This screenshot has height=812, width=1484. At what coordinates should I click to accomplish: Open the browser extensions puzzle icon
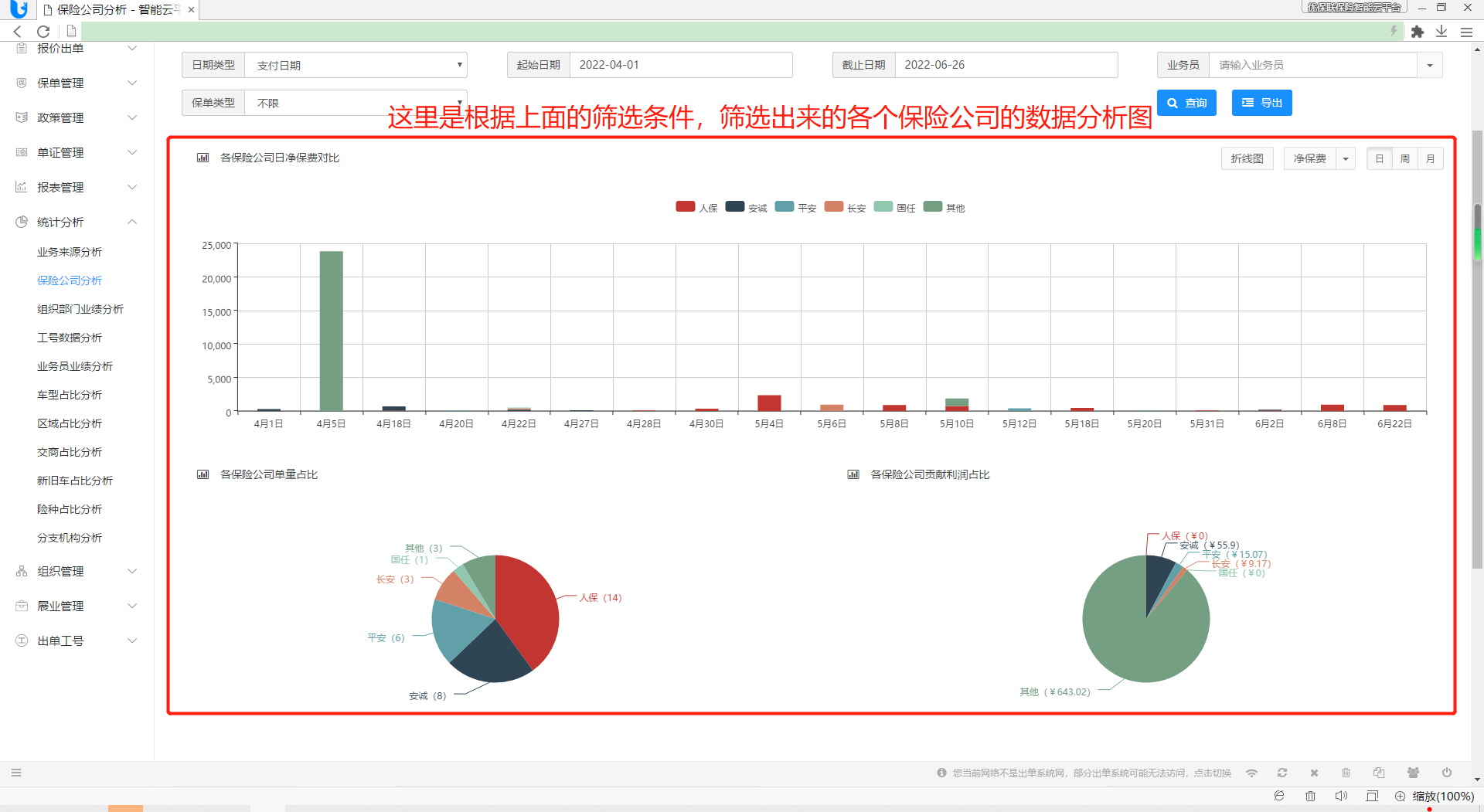tap(1417, 32)
